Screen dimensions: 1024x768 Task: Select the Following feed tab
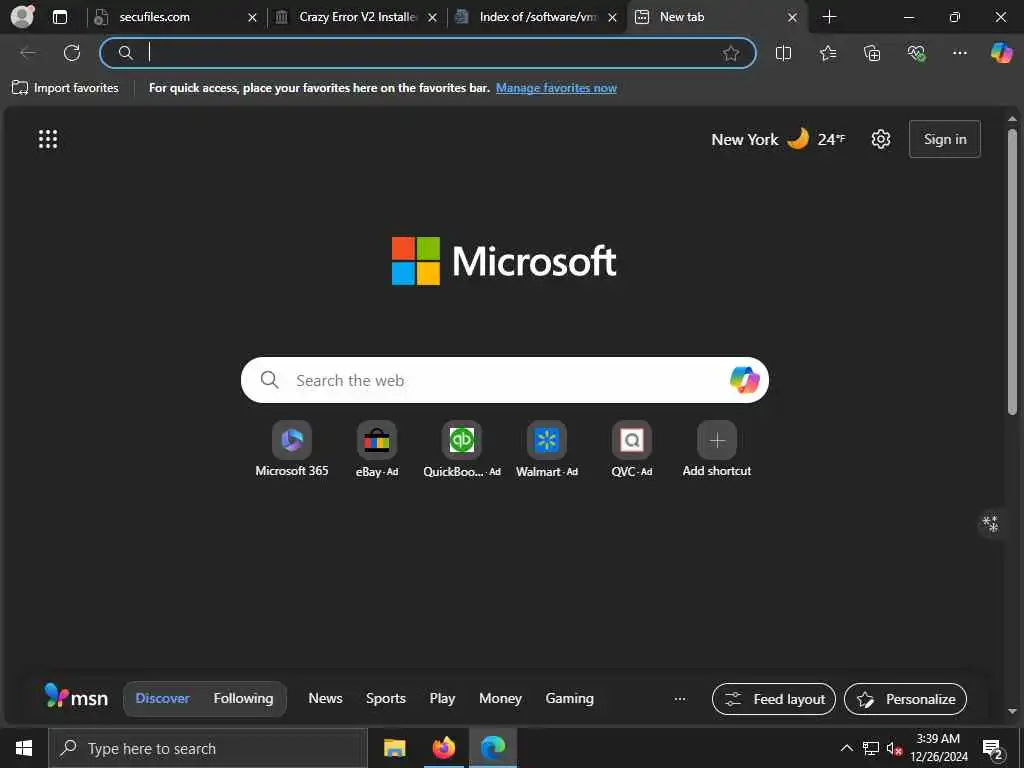pyautogui.click(x=243, y=698)
